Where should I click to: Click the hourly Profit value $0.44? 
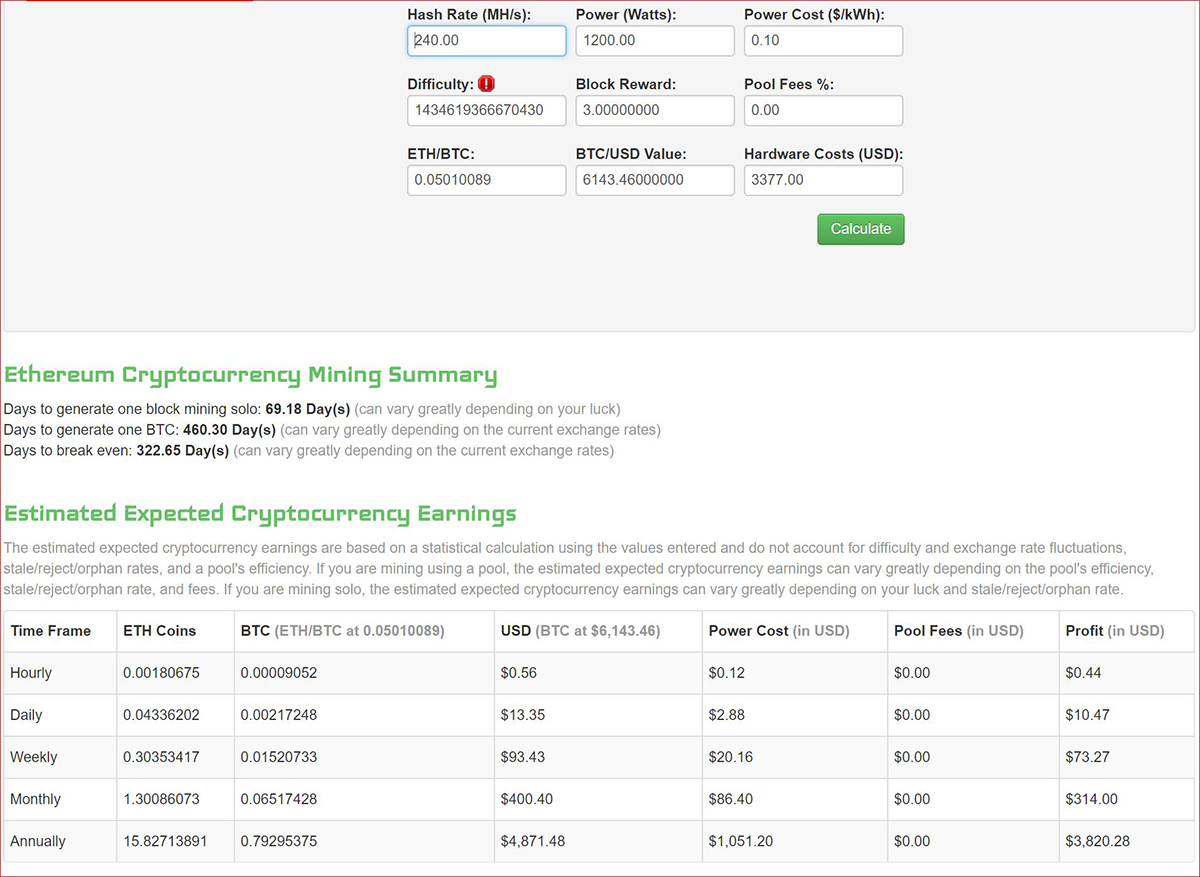pyautogui.click(x=1084, y=673)
